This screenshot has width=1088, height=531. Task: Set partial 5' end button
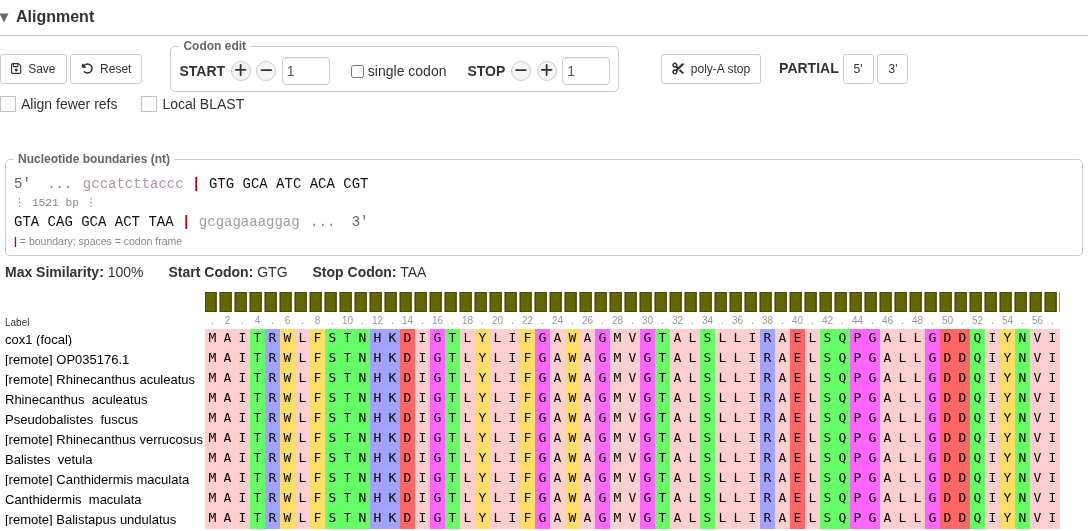[x=858, y=69]
